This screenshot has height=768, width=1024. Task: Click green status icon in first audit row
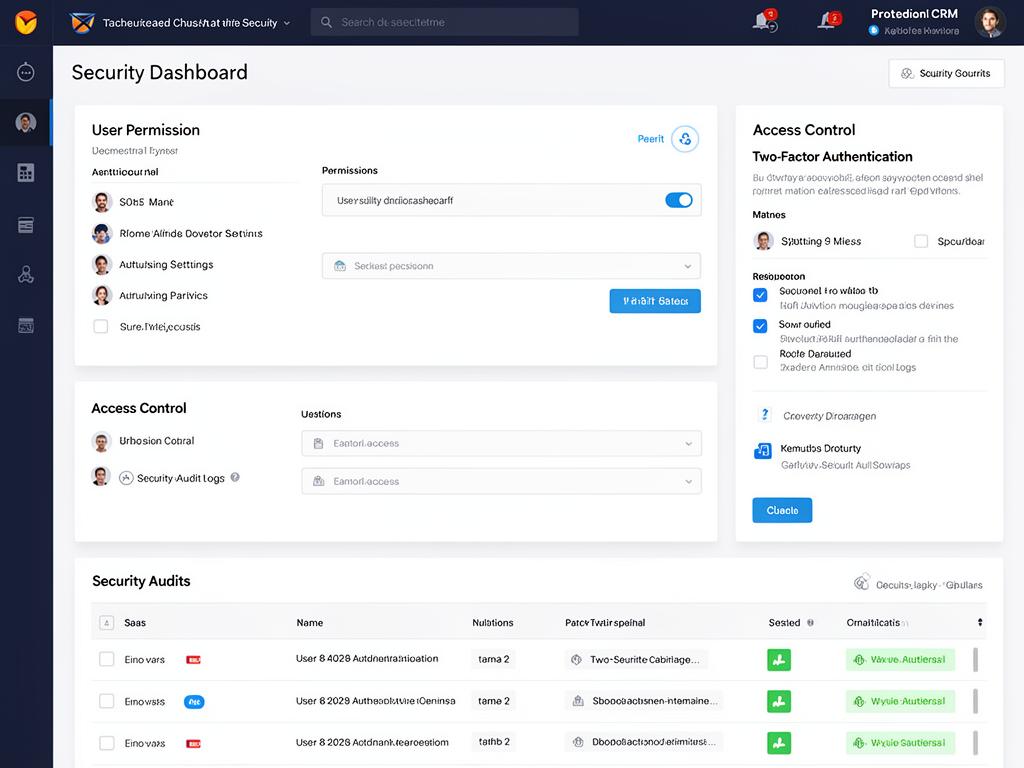(x=778, y=659)
